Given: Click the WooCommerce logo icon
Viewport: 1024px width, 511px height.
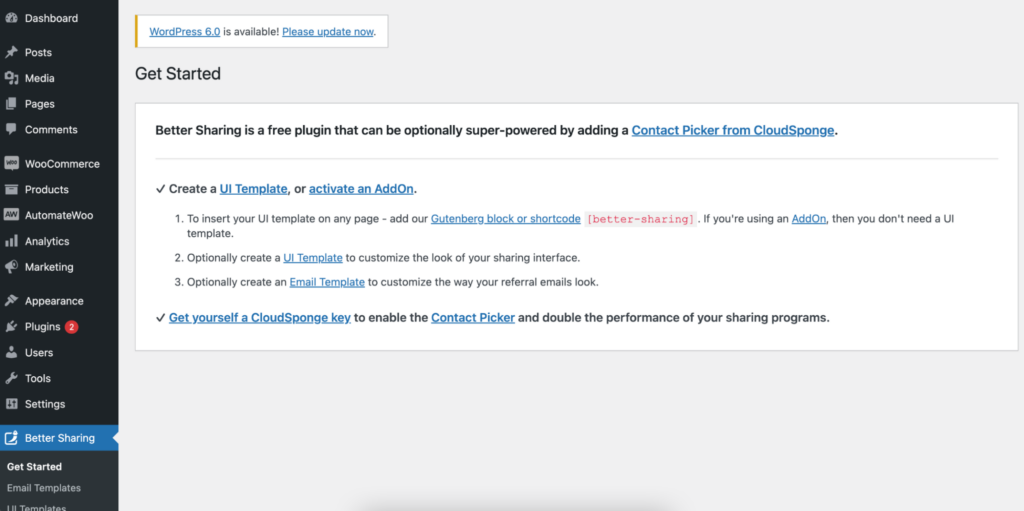Looking at the screenshot, I should tap(11, 164).
